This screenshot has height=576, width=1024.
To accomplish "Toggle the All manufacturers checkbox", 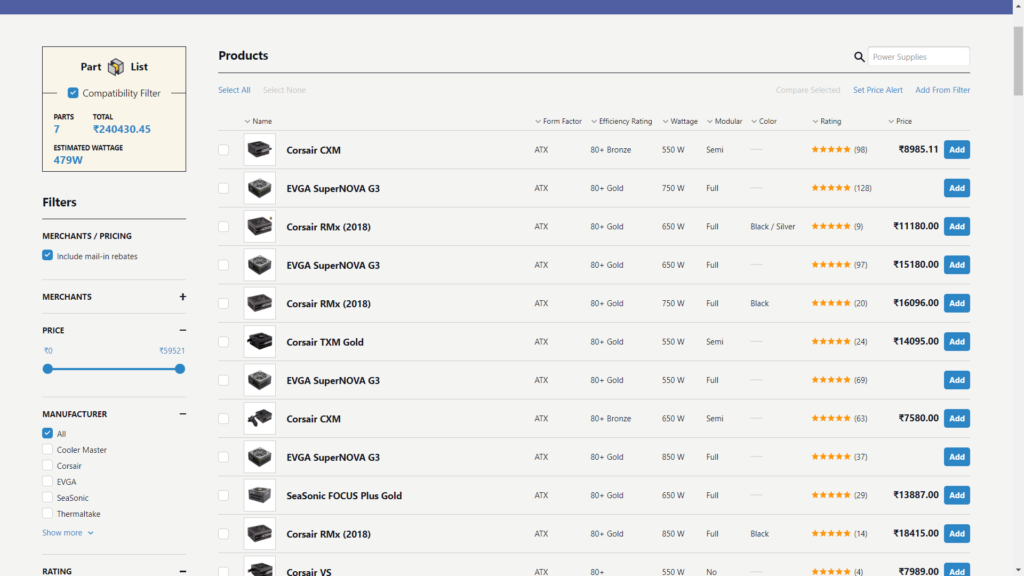I will point(48,433).
